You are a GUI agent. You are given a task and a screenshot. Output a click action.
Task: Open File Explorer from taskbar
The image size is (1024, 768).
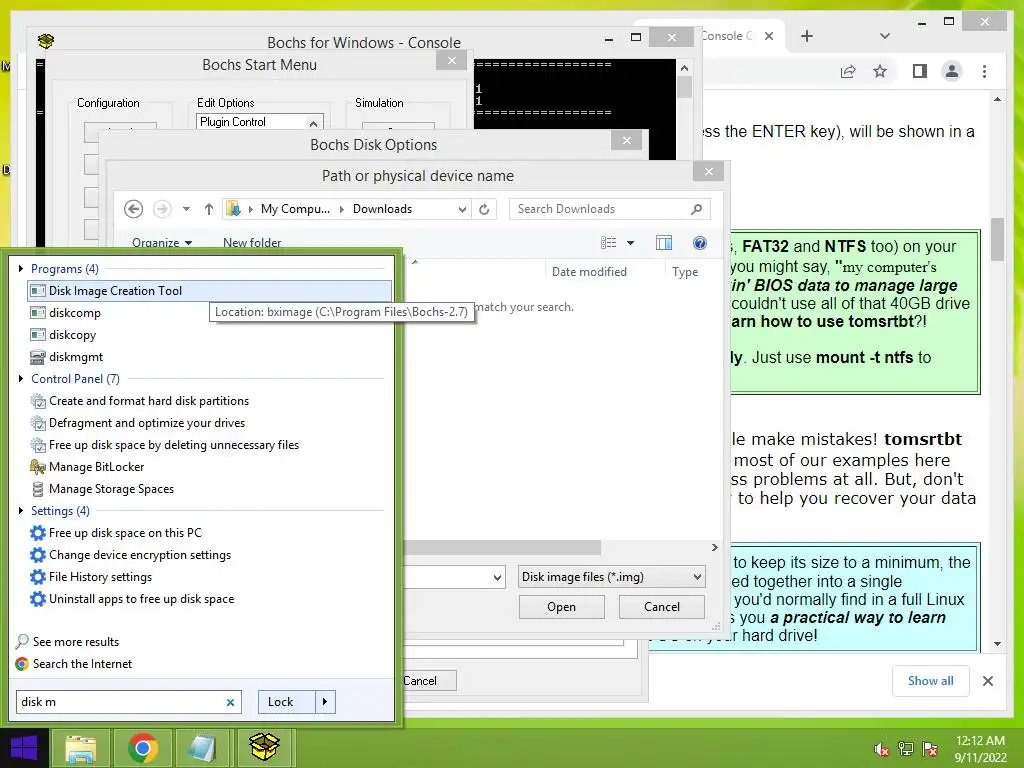80,748
